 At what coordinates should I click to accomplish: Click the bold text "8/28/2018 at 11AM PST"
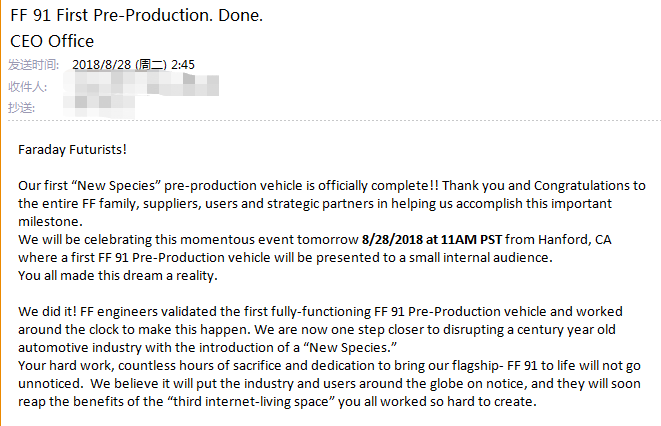point(432,239)
